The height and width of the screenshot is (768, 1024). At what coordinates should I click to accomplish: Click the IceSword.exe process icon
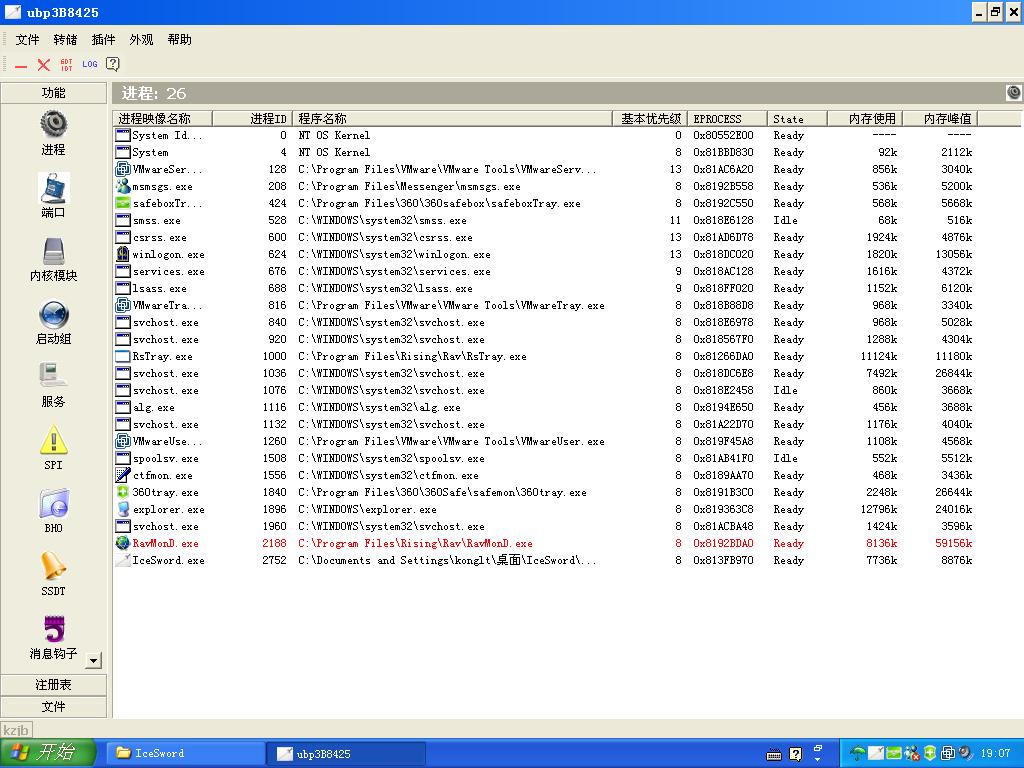coord(122,560)
